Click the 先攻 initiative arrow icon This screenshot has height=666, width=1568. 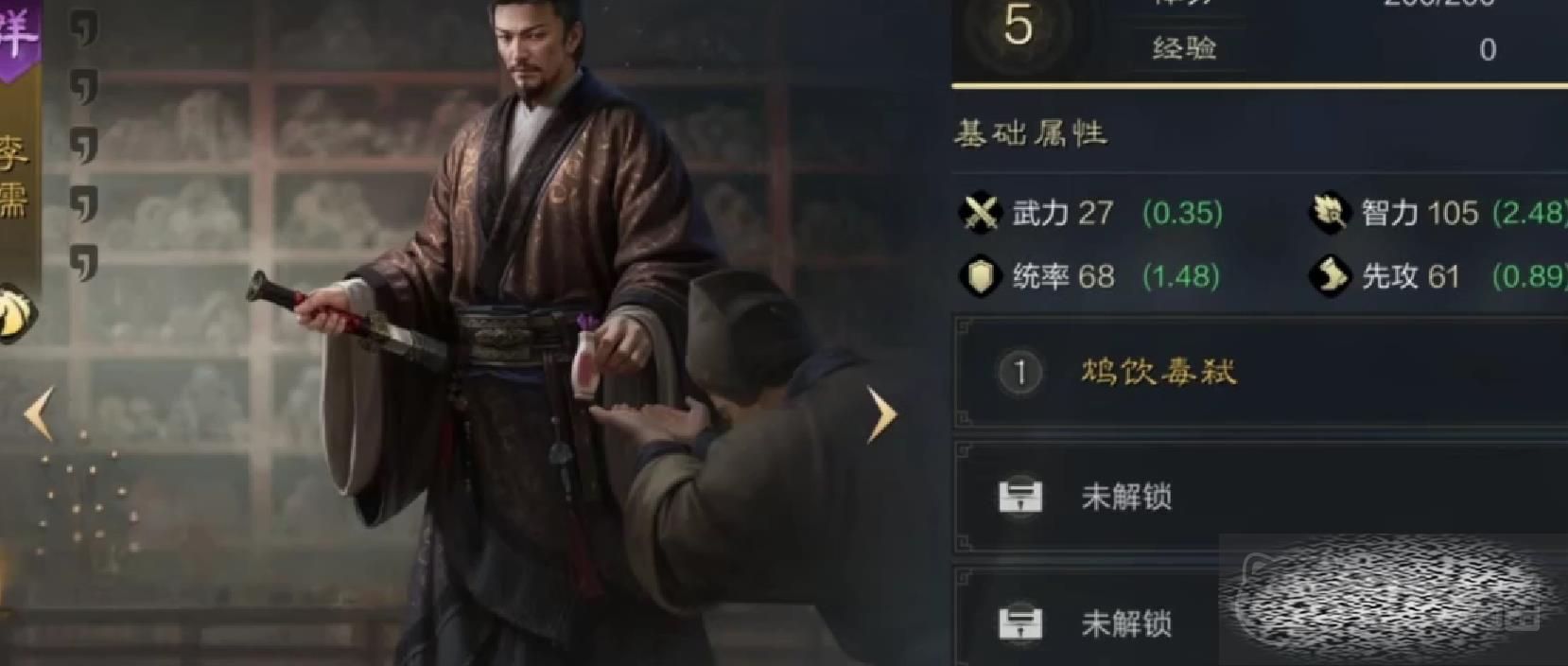pos(1329,276)
